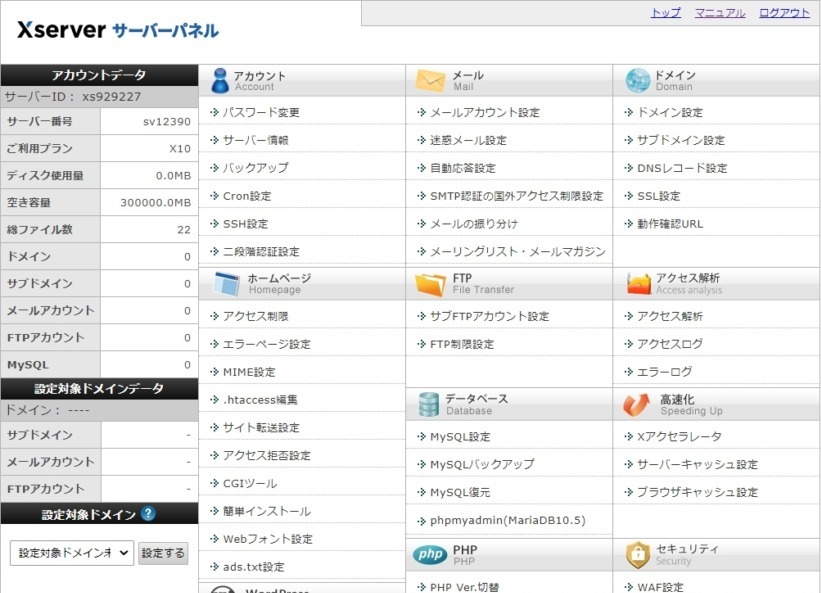Open Xアクセラレータ
This screenshot has width=821, height=593.
[x=679, y=436]
